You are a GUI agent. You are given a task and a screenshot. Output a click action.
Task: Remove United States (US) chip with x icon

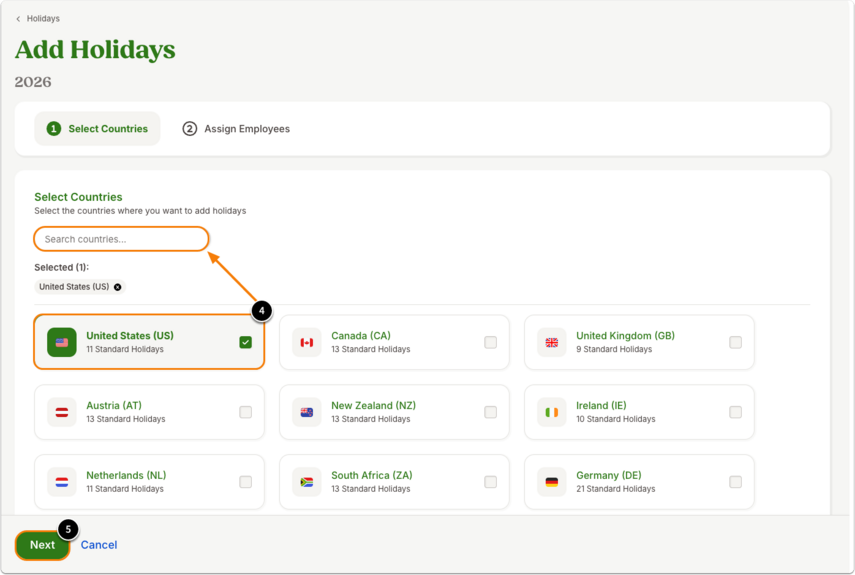coord(117,287)
